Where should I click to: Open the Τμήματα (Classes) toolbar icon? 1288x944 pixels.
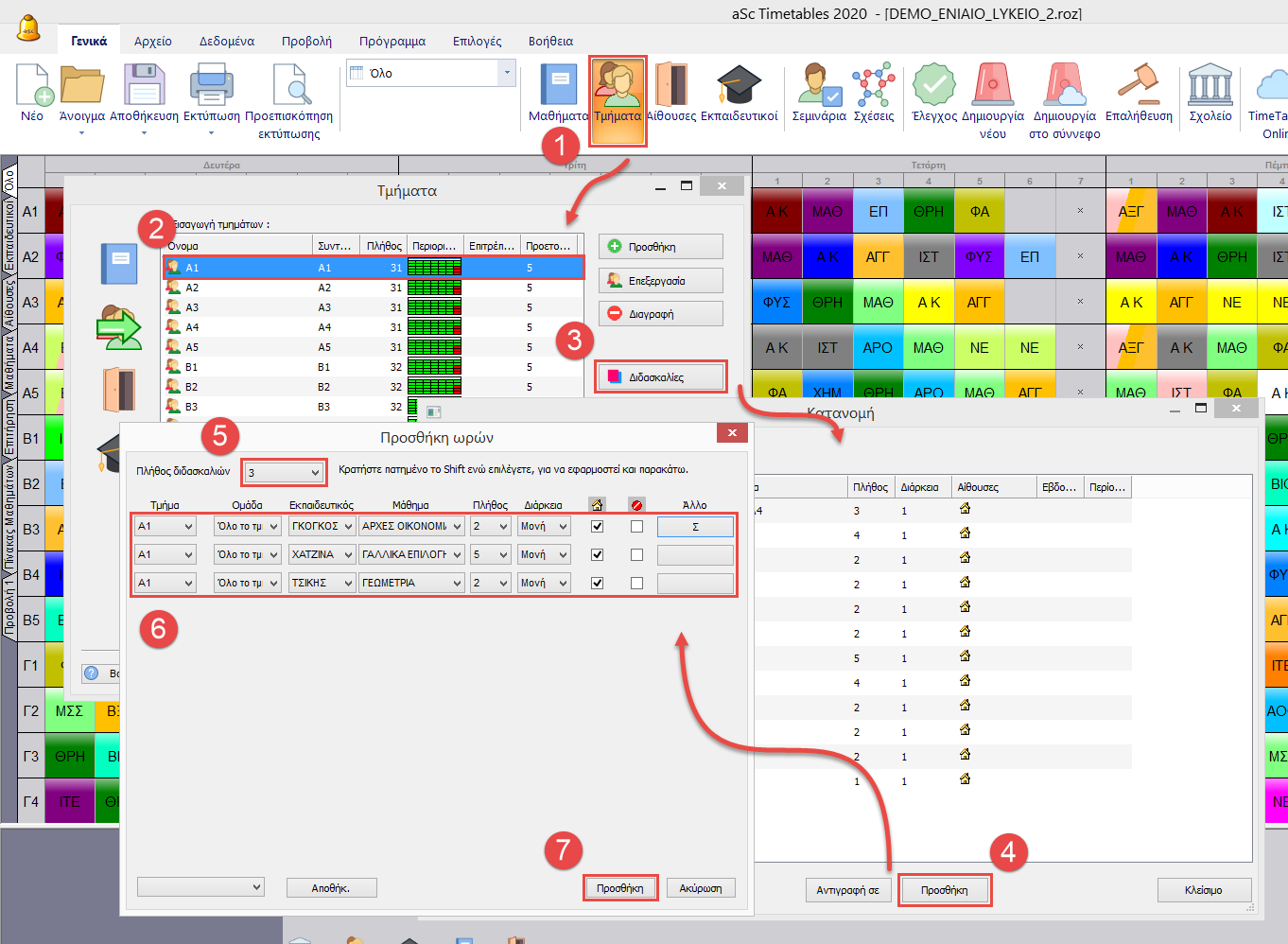coord(618,88)
